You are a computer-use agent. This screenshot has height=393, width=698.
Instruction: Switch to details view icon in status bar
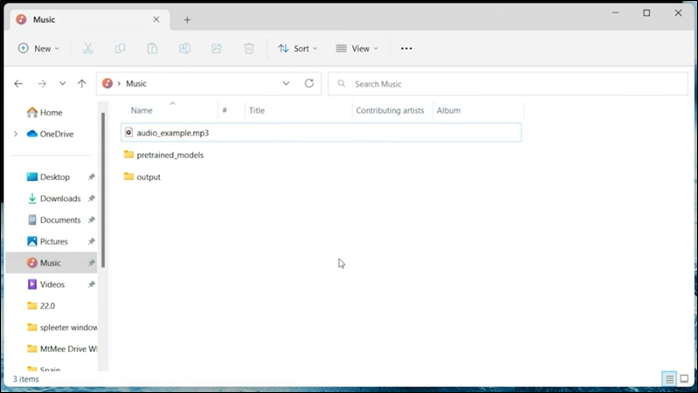point(669,379)
